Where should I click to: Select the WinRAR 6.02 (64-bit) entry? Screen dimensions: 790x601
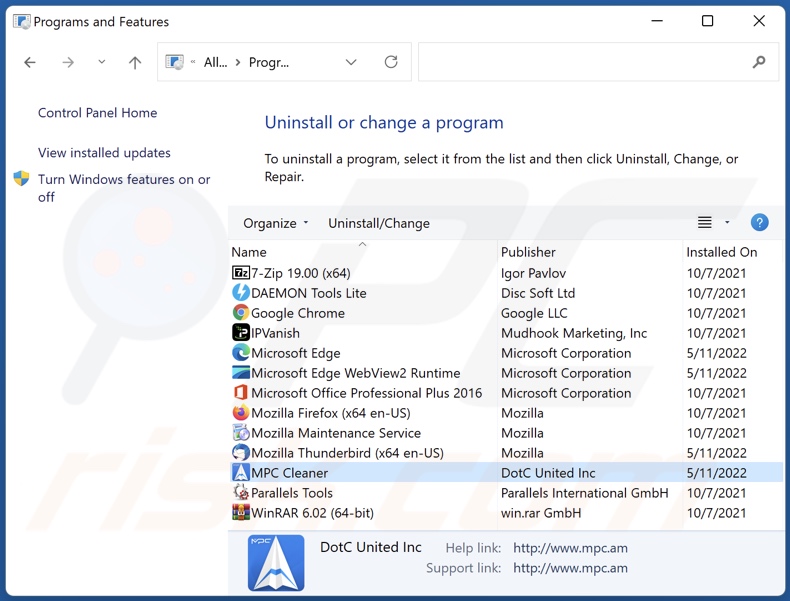coord(506,512)
